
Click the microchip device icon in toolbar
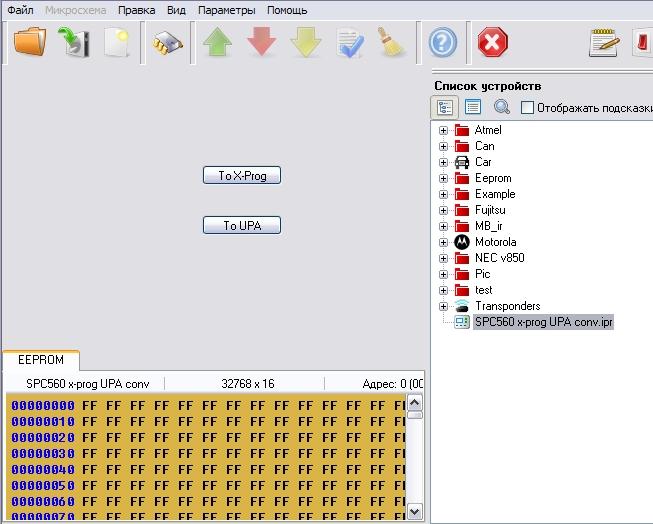coord(167,43)
